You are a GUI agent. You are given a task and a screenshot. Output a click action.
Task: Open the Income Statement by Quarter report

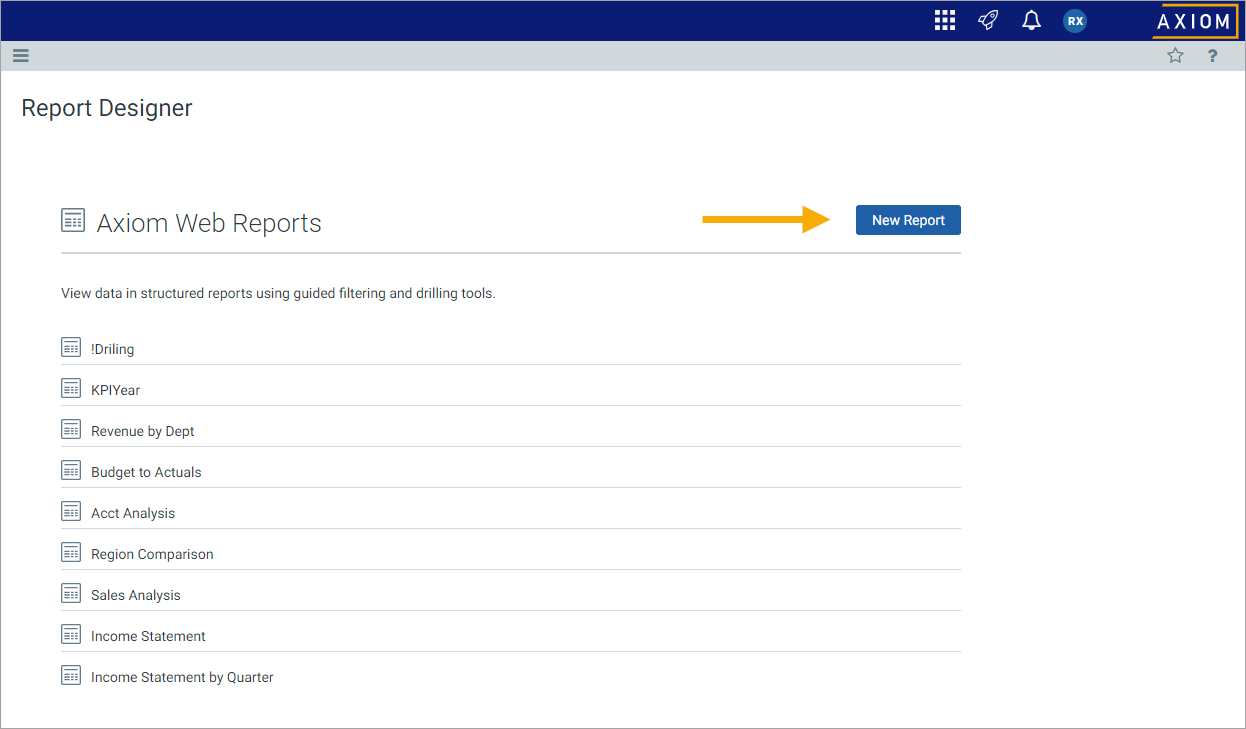click(x=182, y=677)
